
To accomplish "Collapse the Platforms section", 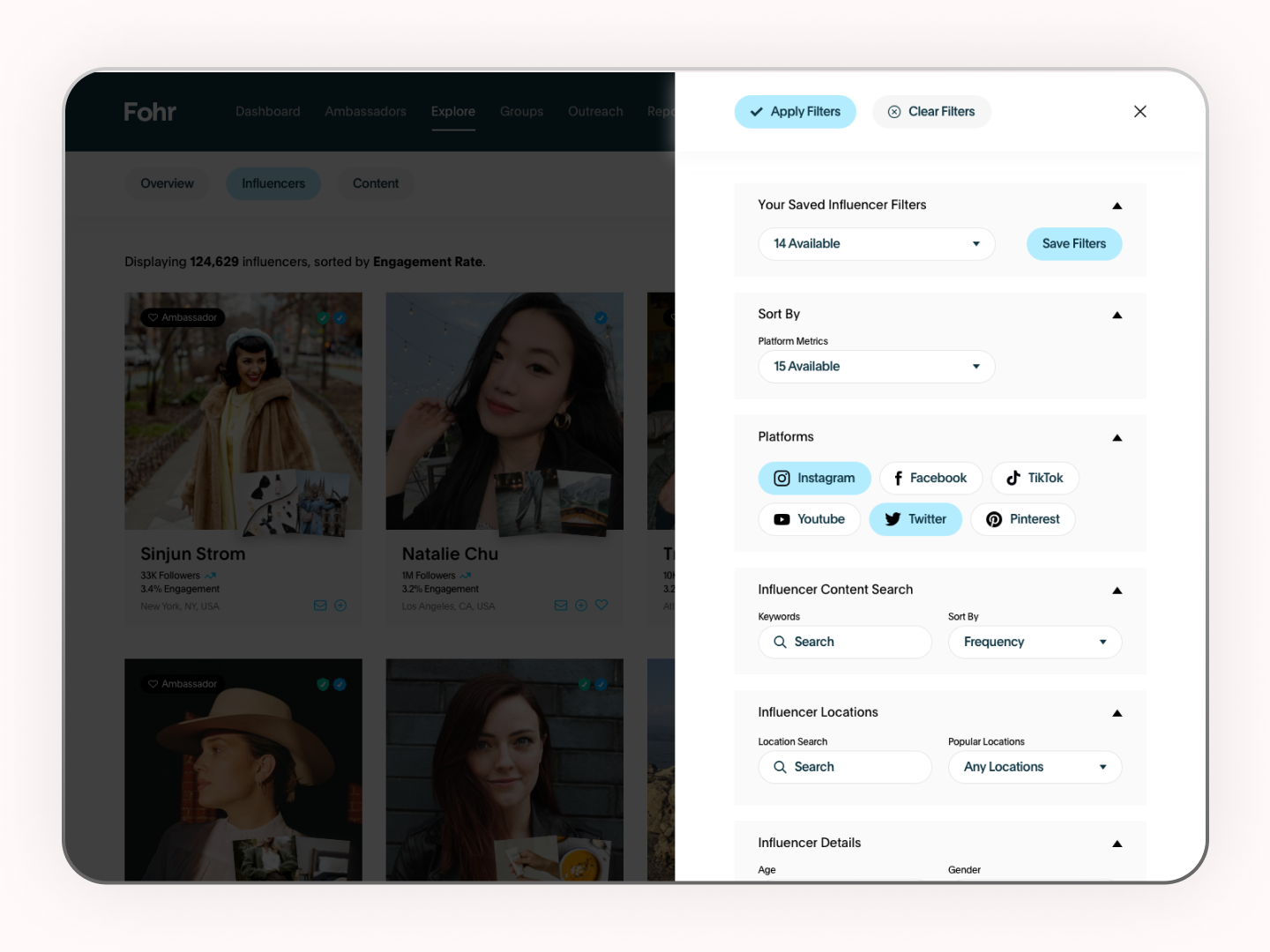I will tap(1117, 437).
